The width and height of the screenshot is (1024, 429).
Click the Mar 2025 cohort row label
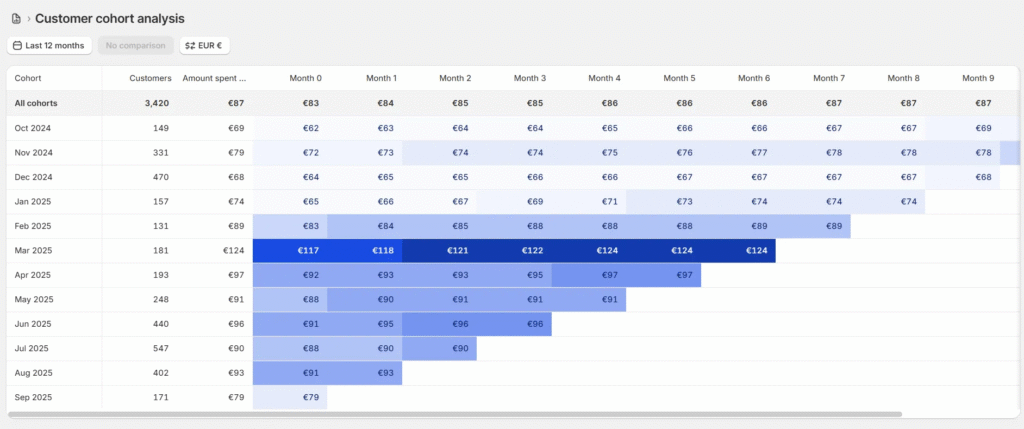point(35,250)
